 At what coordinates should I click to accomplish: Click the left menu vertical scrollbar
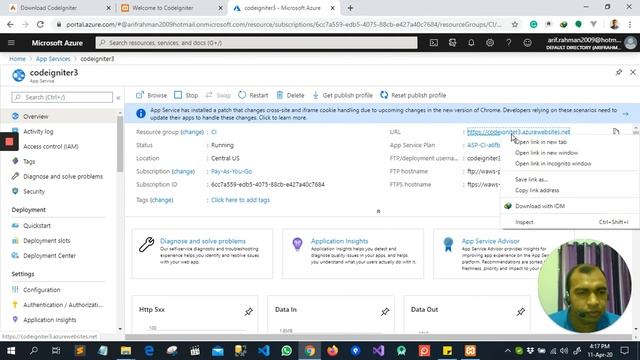(120, 143)
